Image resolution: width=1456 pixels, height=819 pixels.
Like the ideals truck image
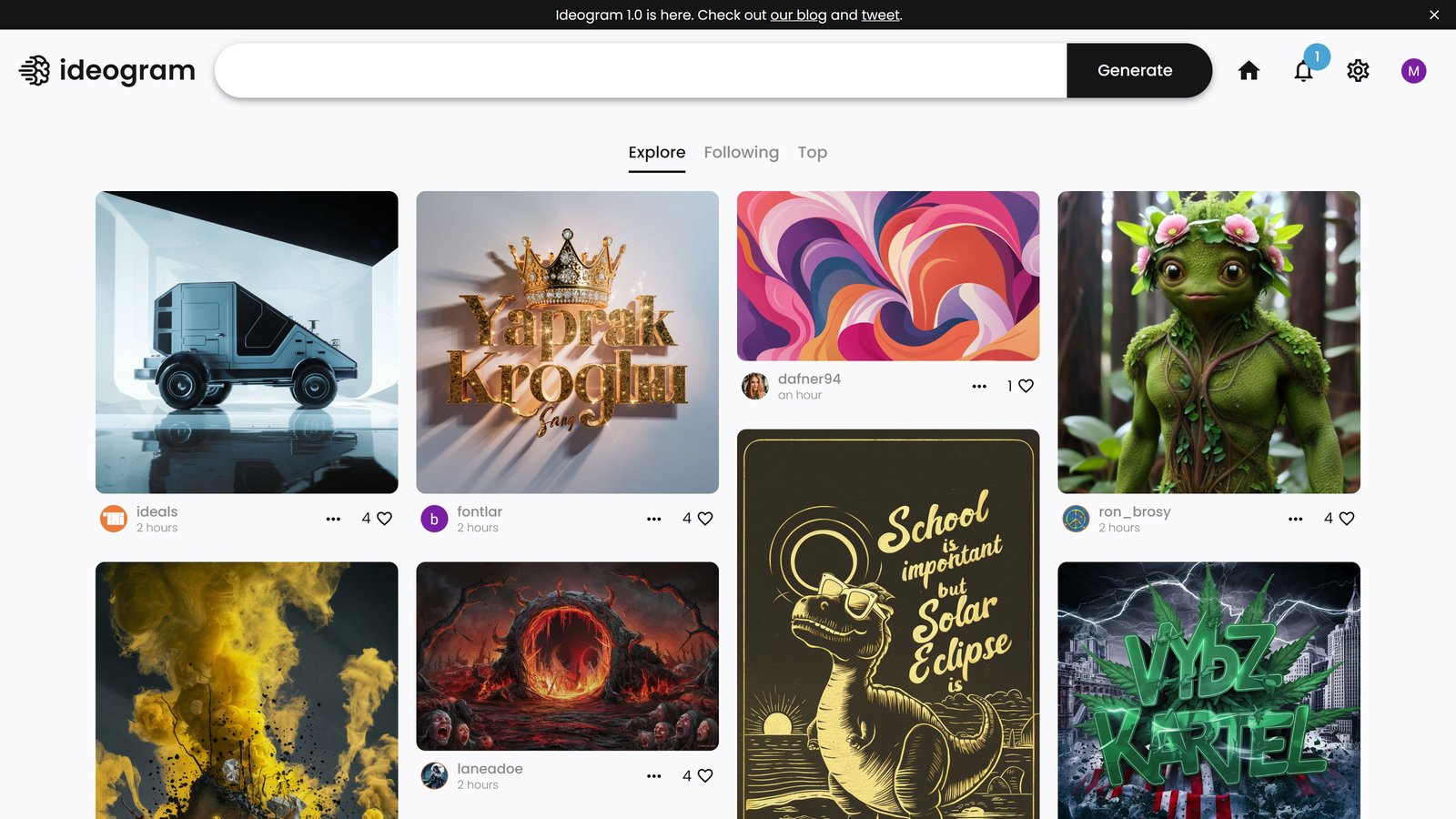pos(385,519)
